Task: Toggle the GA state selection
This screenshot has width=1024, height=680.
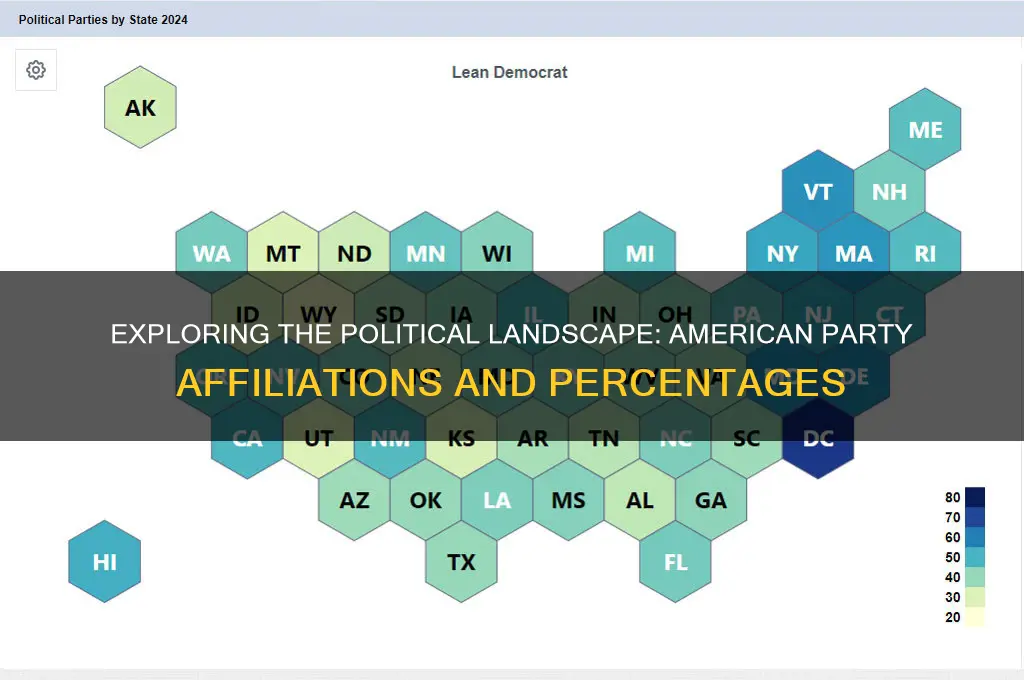Action: coord(710,500)
